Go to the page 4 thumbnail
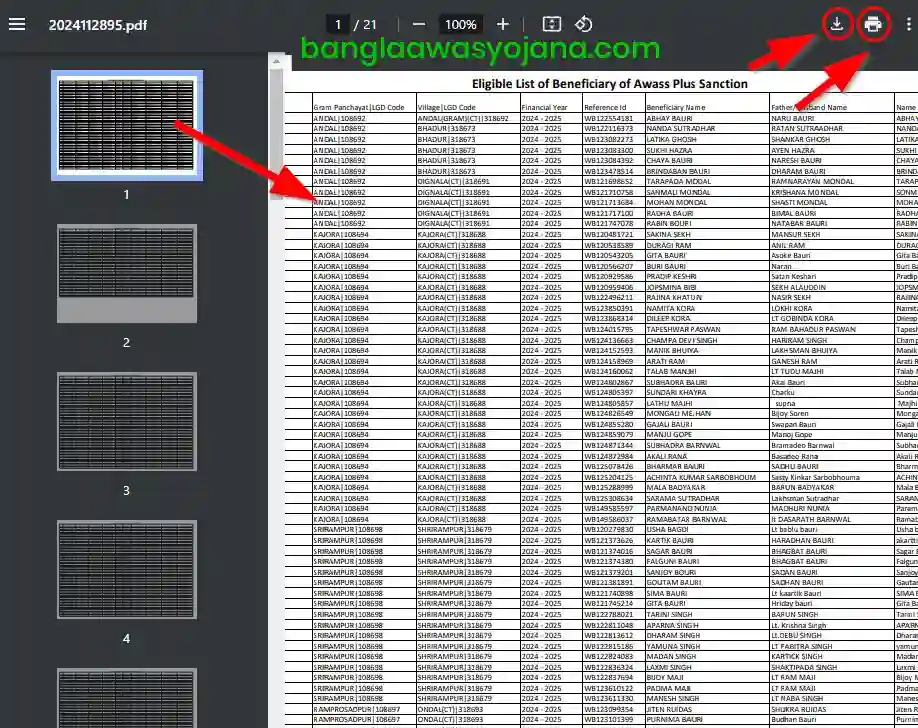 click(x=126, y=569)
